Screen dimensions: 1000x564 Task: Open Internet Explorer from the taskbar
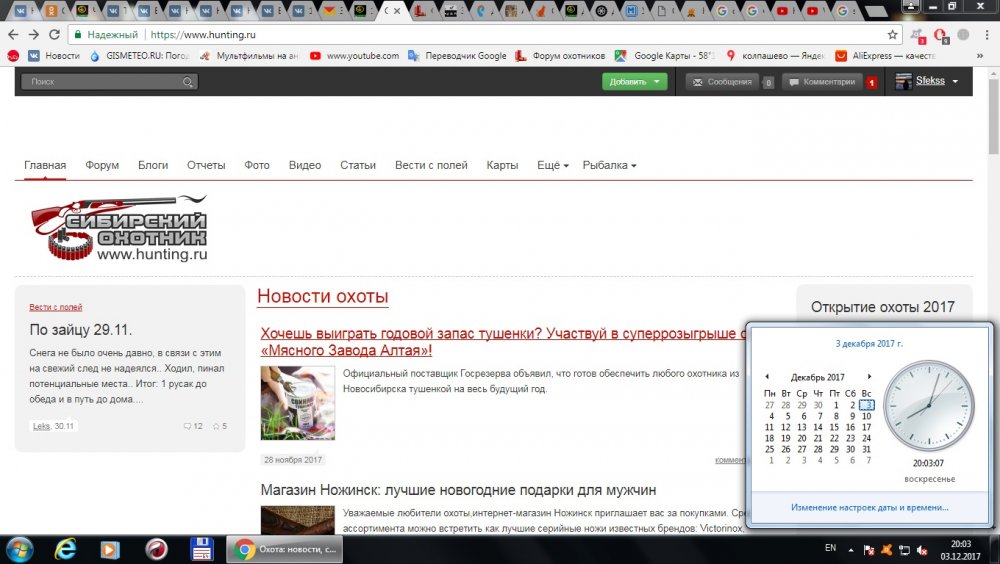click(x=67, y=548)
